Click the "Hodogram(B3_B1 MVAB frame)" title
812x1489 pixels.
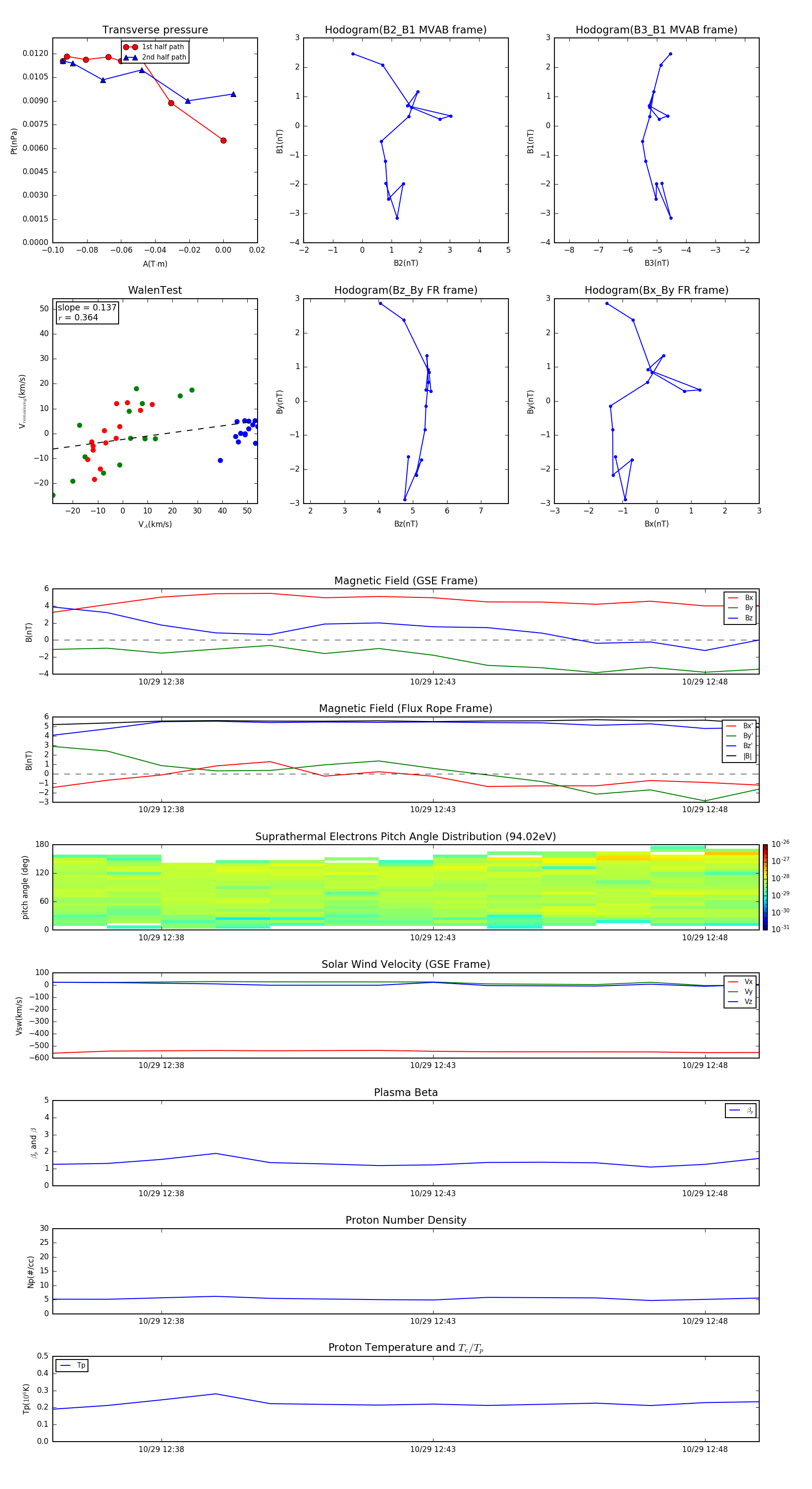click(656, 30)
